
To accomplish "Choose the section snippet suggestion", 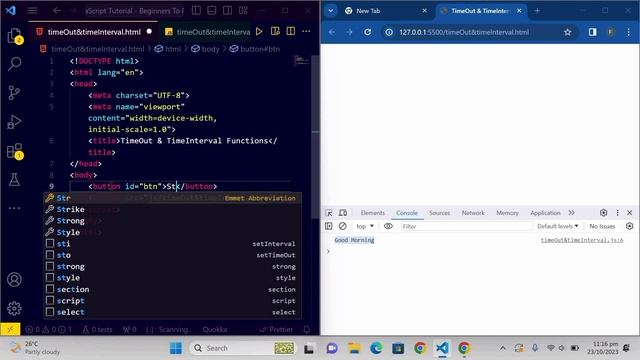I will tap(173, 289).
